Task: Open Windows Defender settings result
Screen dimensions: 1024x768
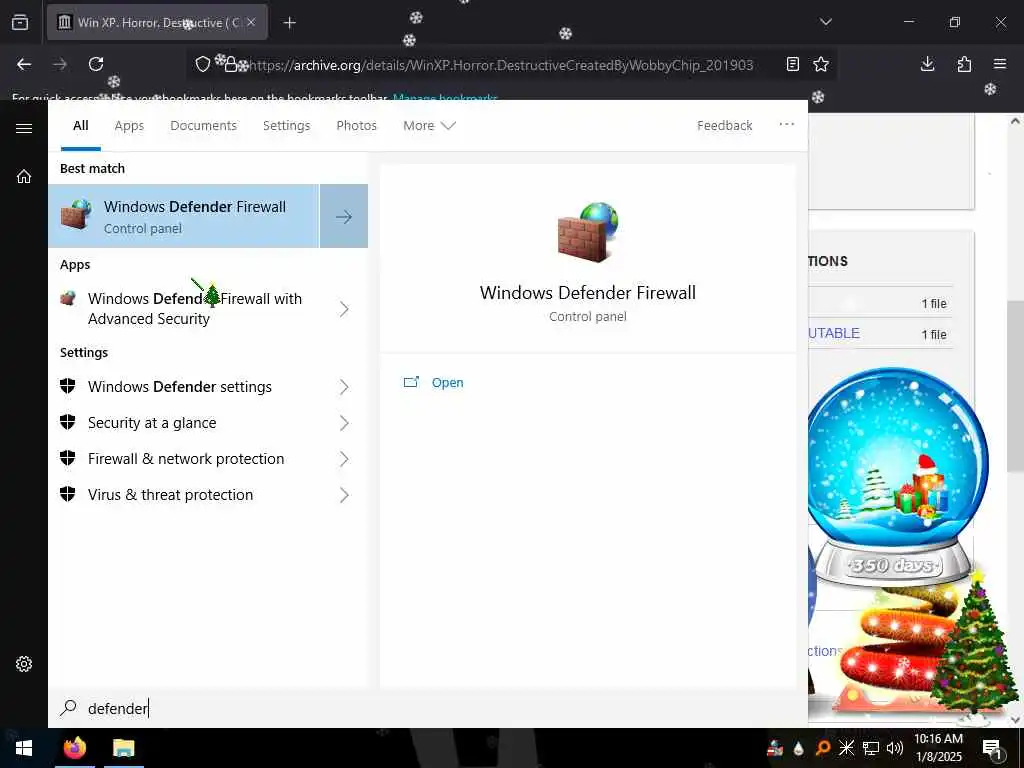Action: 180,387
